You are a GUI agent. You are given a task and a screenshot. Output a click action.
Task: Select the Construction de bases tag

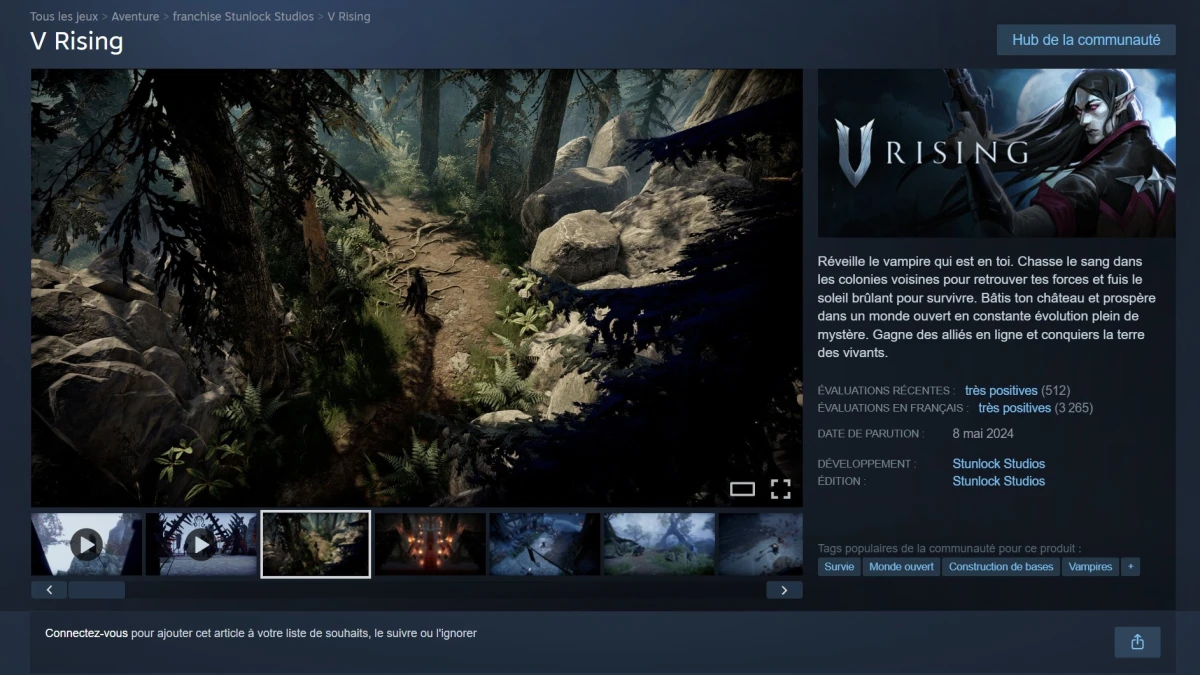click(1001, 566)
